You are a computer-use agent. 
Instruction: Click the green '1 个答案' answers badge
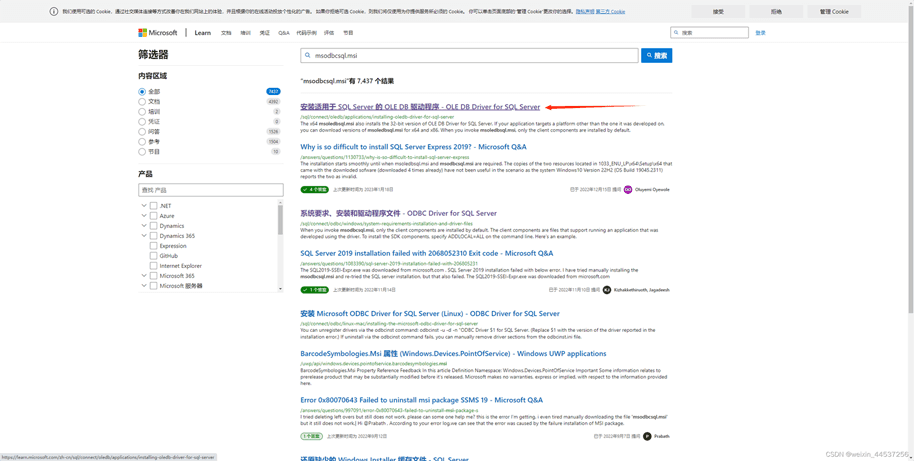click(314, 290)
